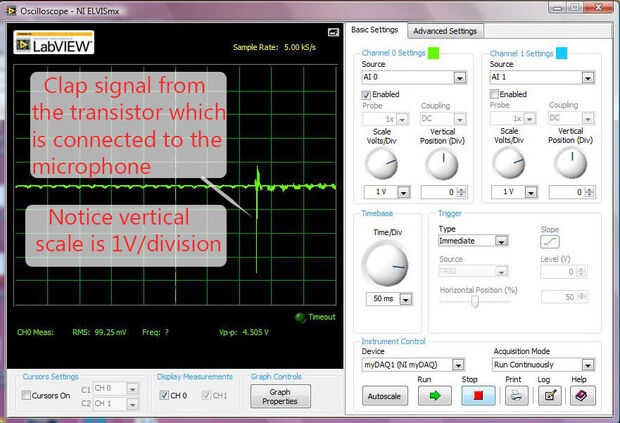Click the green Run arrow button

point(435,396)
